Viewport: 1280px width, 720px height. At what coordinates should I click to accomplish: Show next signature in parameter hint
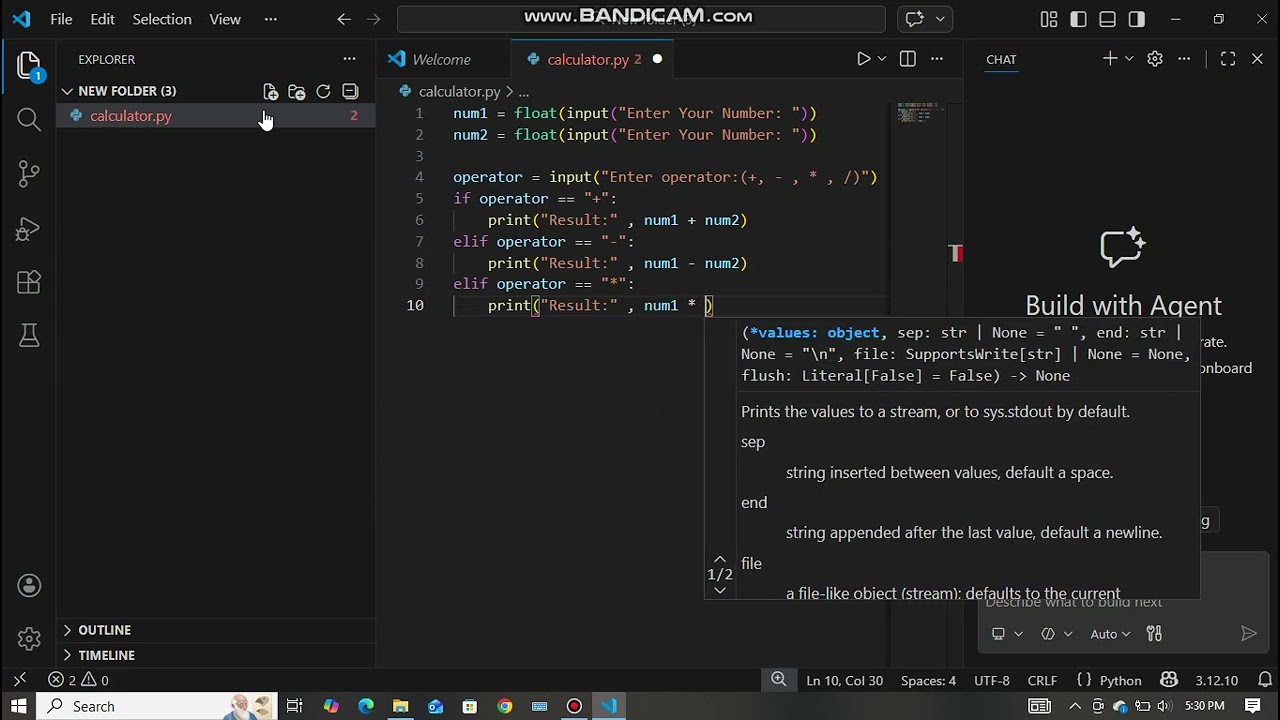pos(720,589)
